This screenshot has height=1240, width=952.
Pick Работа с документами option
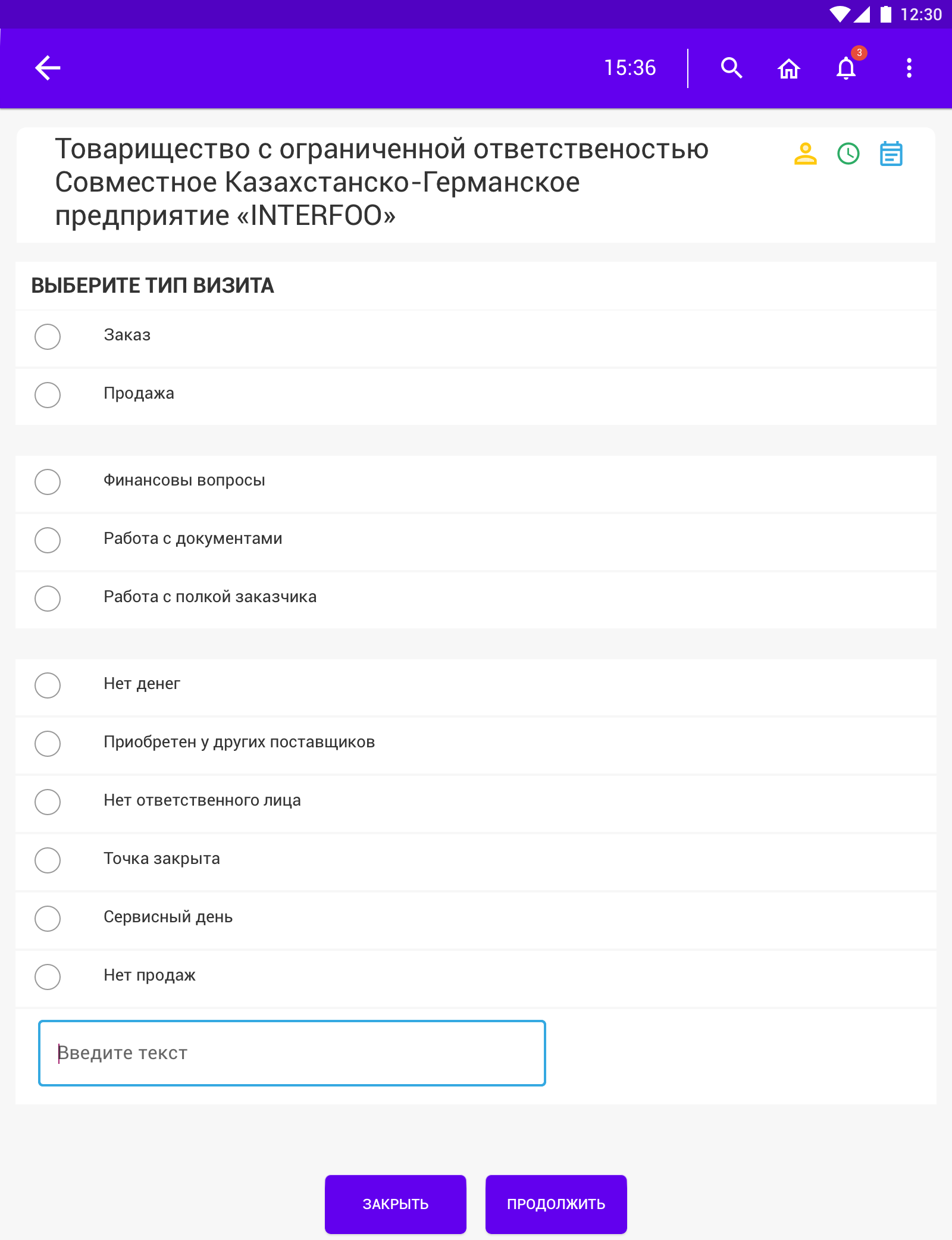[x=48, y=540]
